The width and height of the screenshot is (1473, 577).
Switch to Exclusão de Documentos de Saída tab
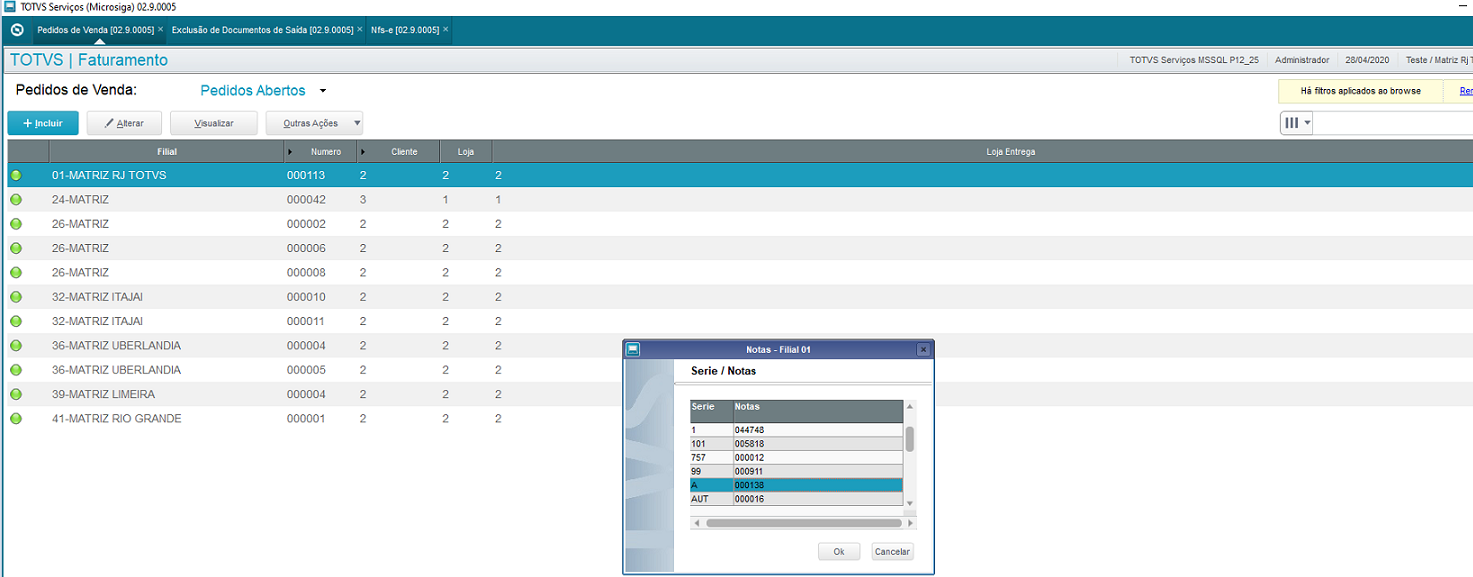(x=262, y=30)
